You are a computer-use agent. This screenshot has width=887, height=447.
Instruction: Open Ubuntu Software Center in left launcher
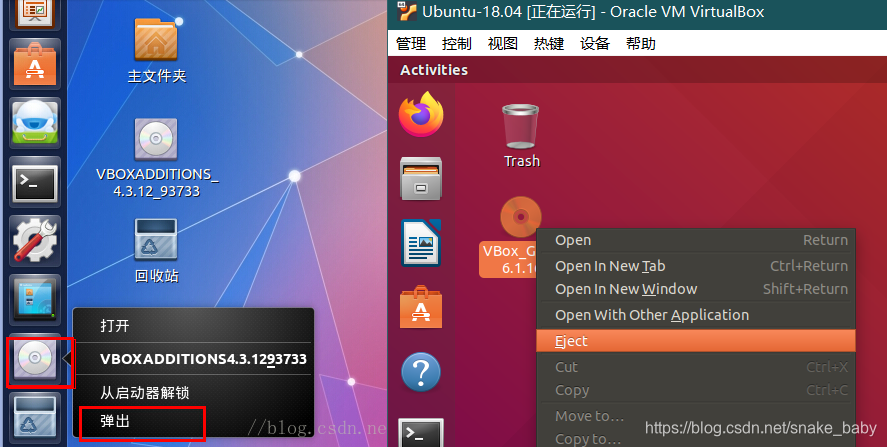coord(35,65)
